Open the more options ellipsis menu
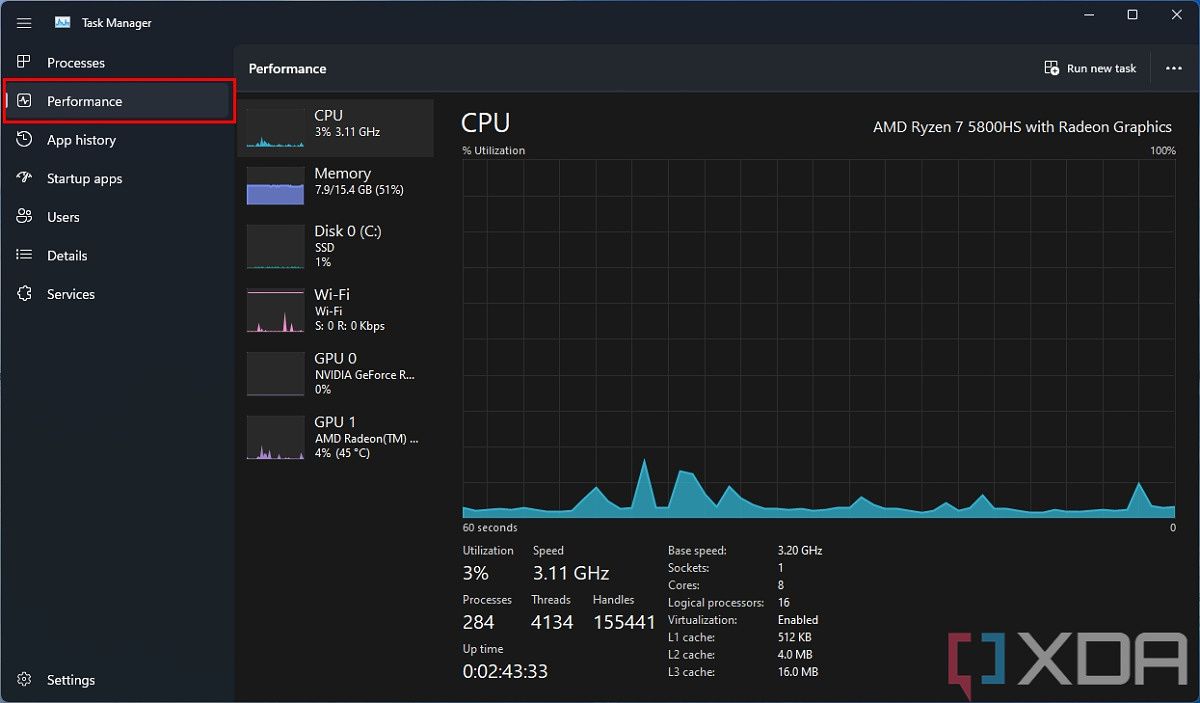 (x=1173, y=67)
